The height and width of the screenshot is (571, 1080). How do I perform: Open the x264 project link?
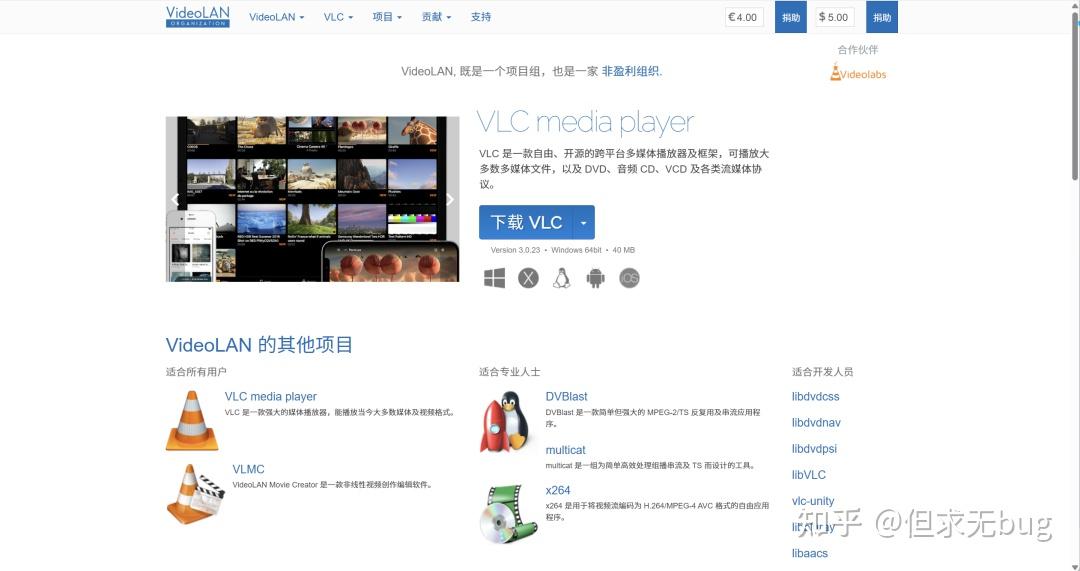point(558,490)
